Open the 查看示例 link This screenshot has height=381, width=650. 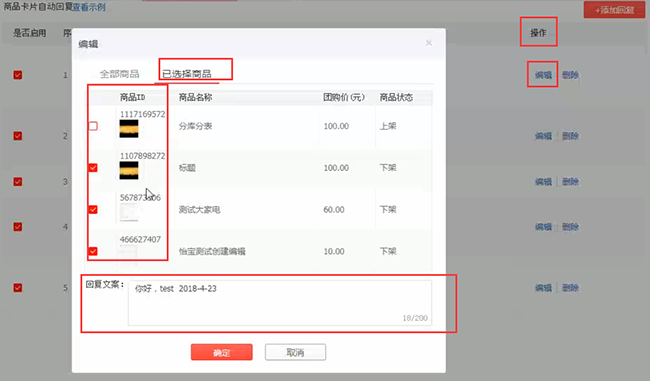click(89, 7)
